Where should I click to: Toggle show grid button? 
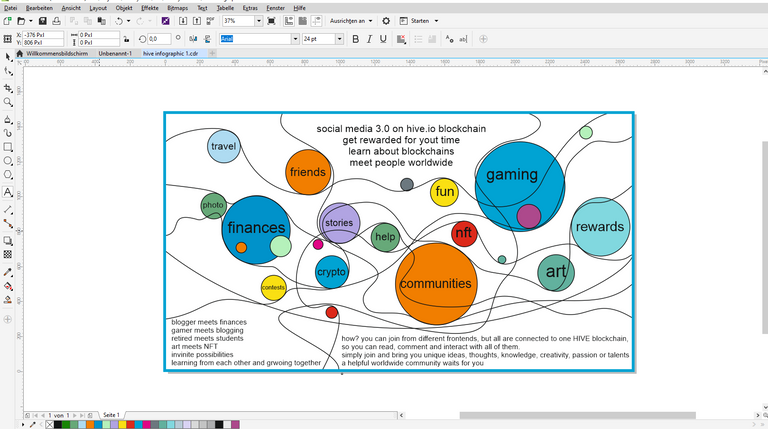pyautogui.click(x=303, y=21)
